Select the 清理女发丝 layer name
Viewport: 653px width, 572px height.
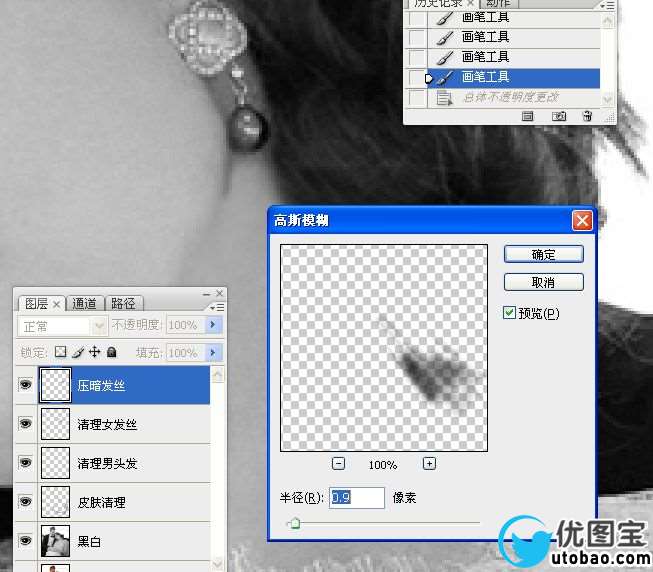coord(107,425)
